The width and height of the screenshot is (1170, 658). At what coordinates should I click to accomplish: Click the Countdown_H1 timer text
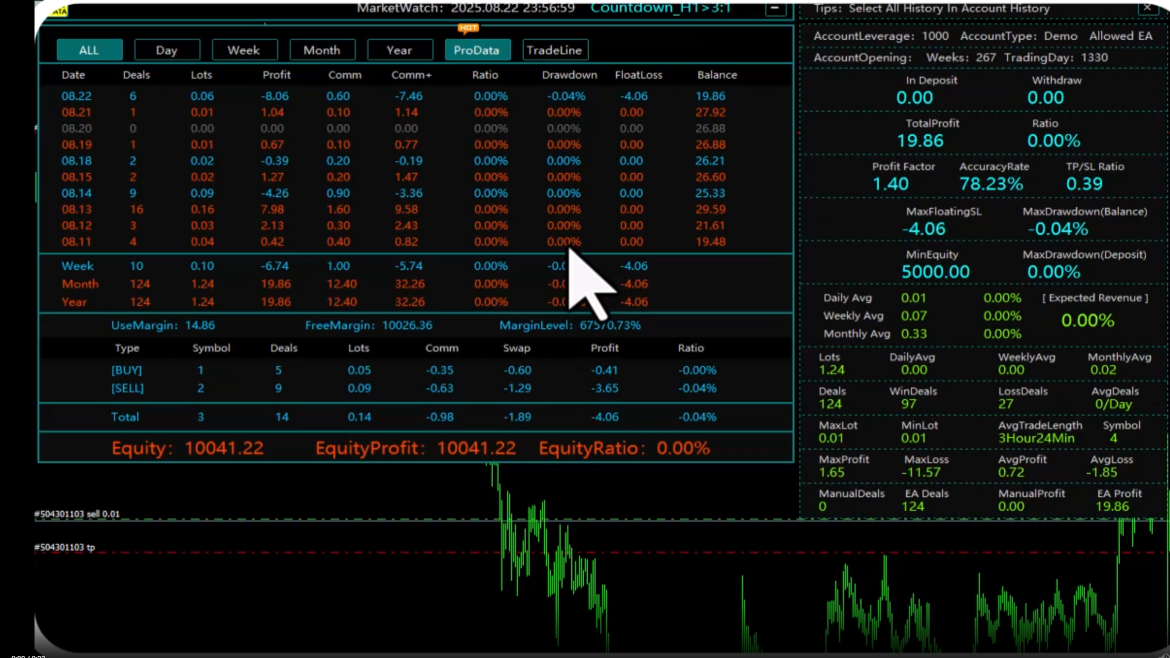tap(660, 8)
